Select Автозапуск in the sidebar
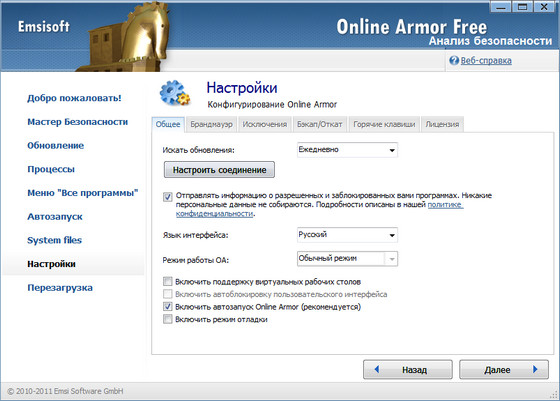Screen dimensions: 560x401 55,216
